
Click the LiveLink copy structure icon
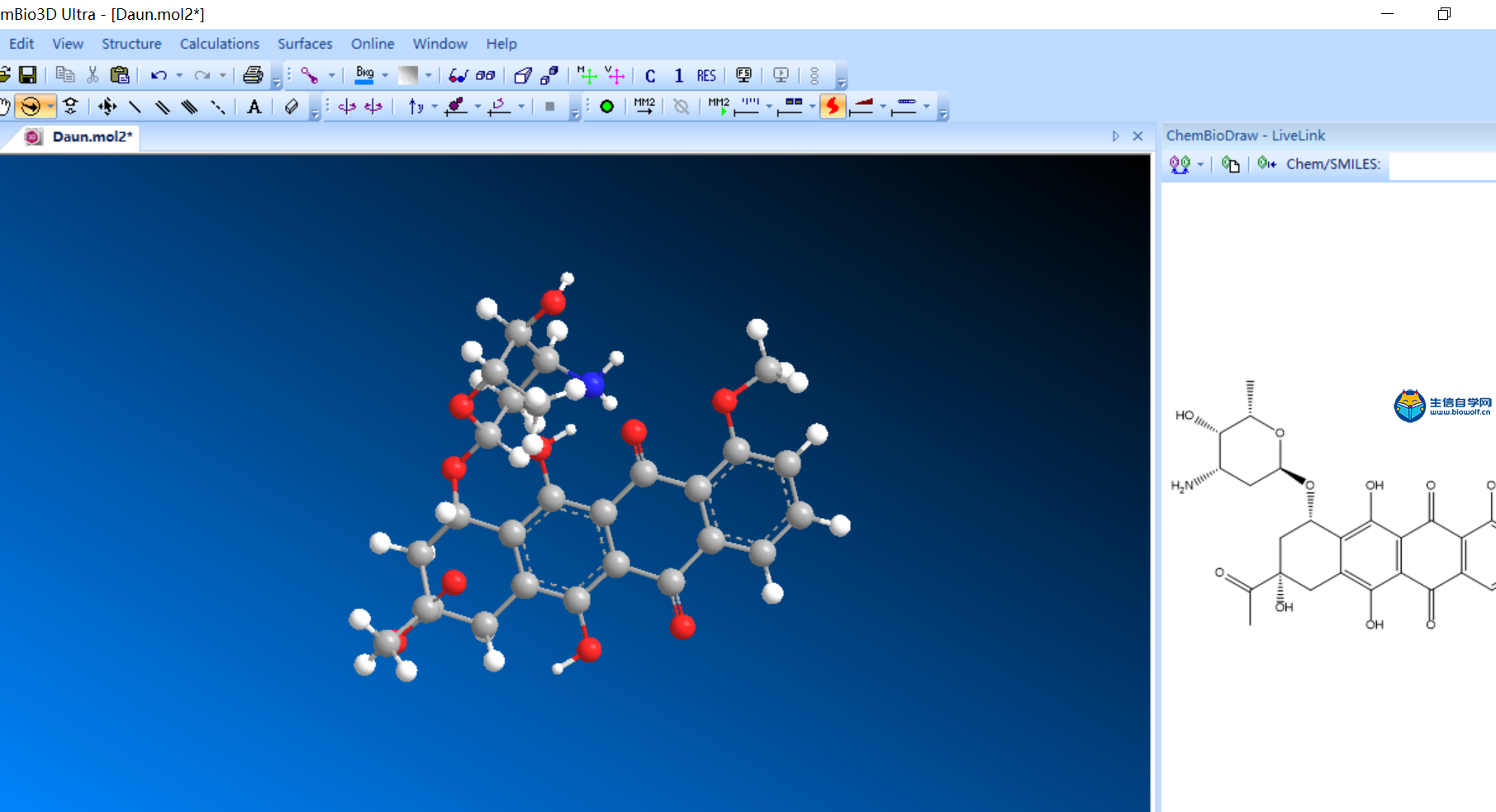[1231, 164]
